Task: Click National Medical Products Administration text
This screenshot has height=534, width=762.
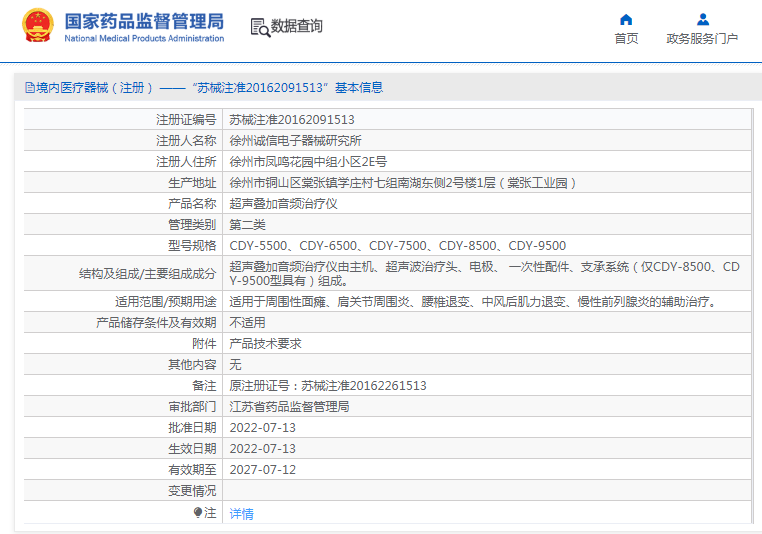Action: coord(144,38)
